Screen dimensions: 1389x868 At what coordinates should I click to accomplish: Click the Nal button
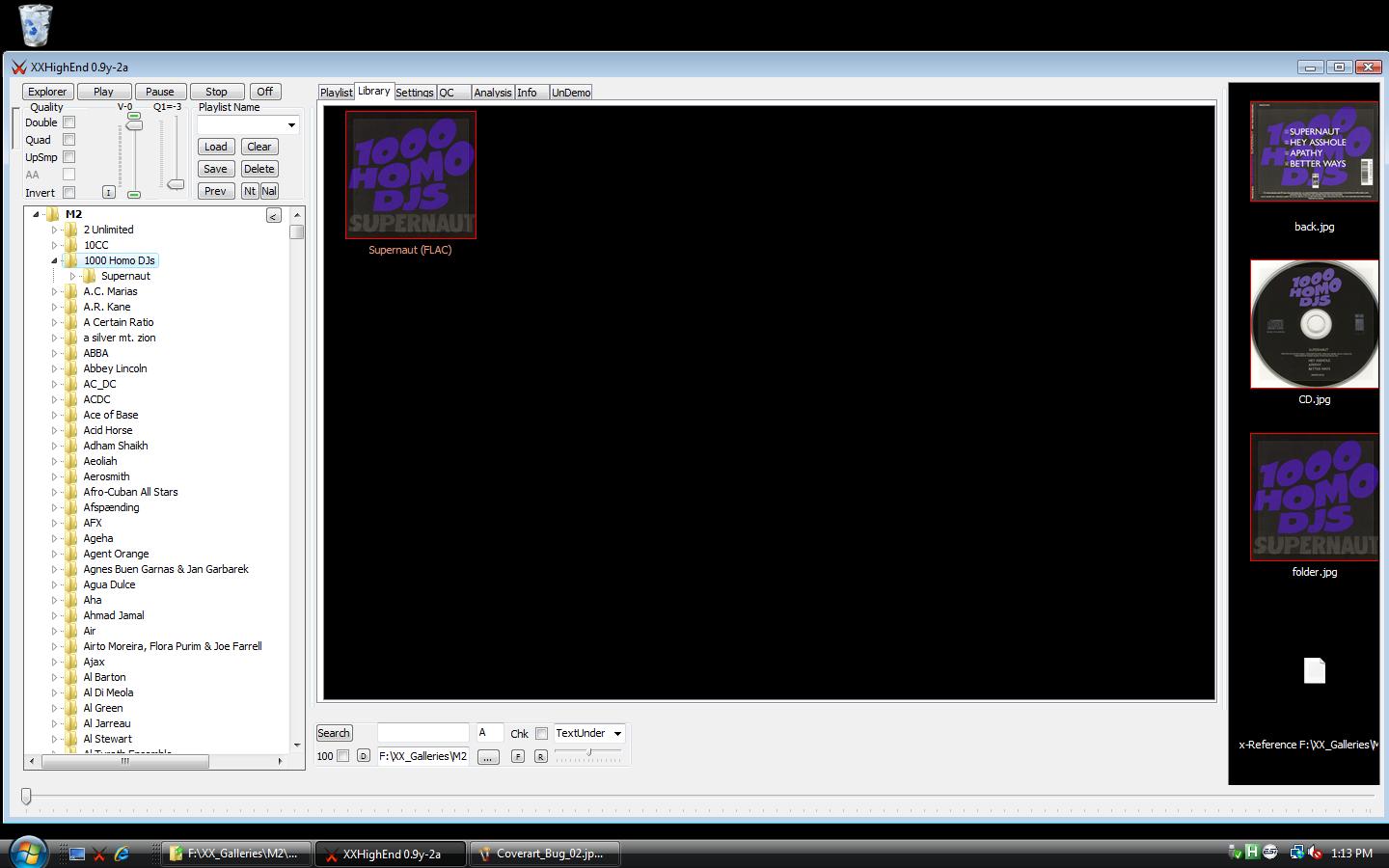(269, 191)
